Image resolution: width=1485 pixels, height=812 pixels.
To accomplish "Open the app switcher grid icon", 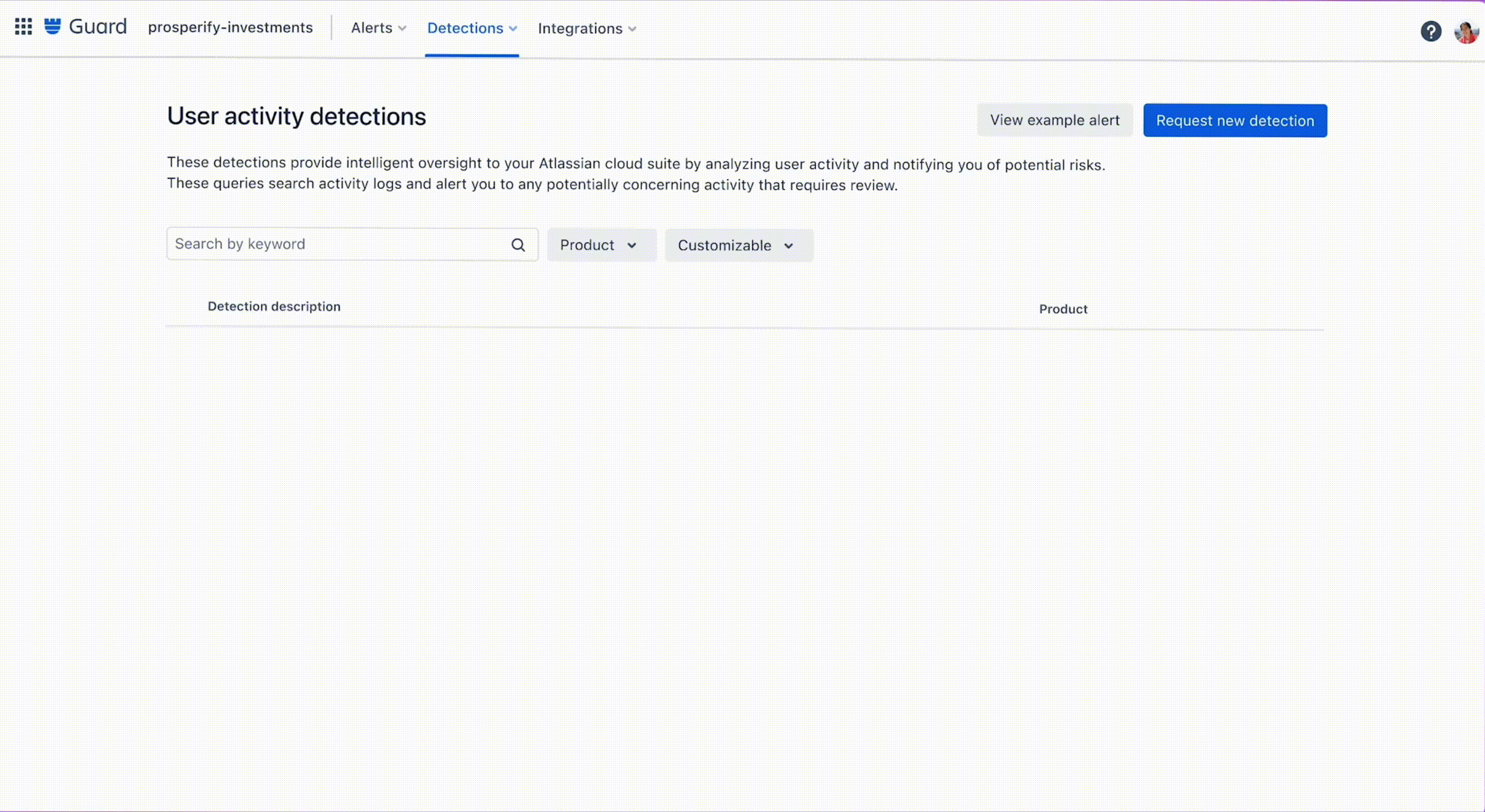I will coord(23,27).
